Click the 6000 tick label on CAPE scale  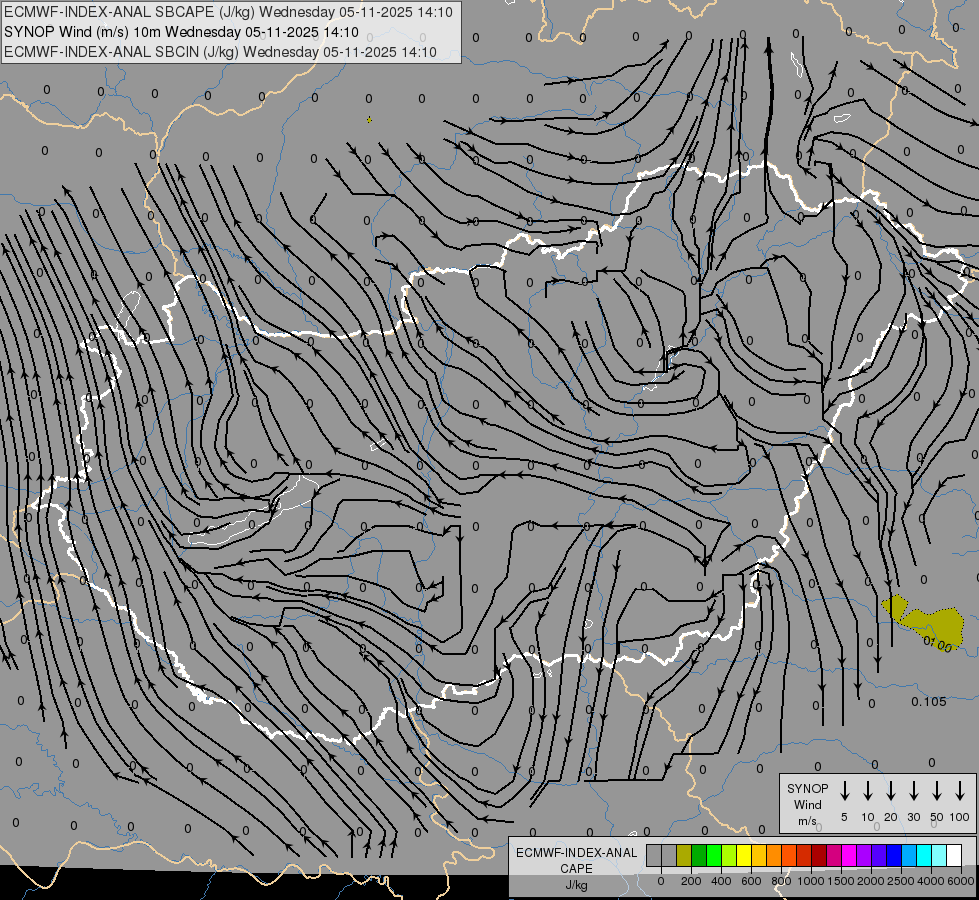click(961, 881)
